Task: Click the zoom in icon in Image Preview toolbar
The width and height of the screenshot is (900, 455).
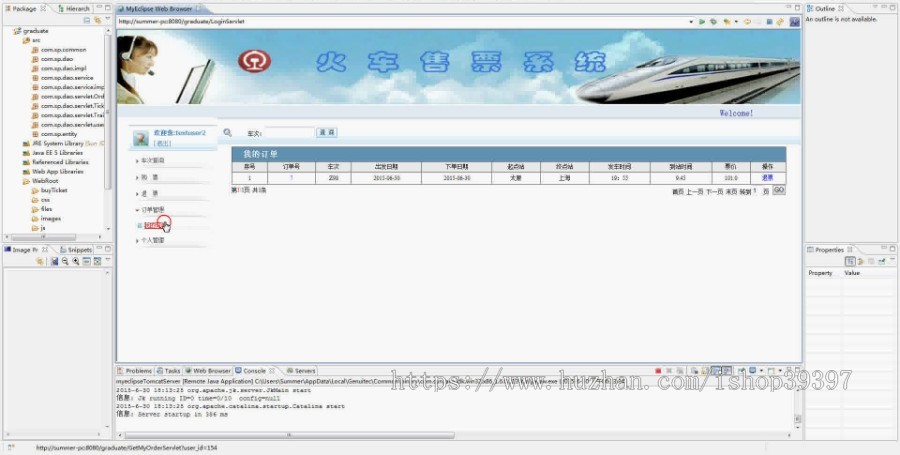Action: click(76, 261)
